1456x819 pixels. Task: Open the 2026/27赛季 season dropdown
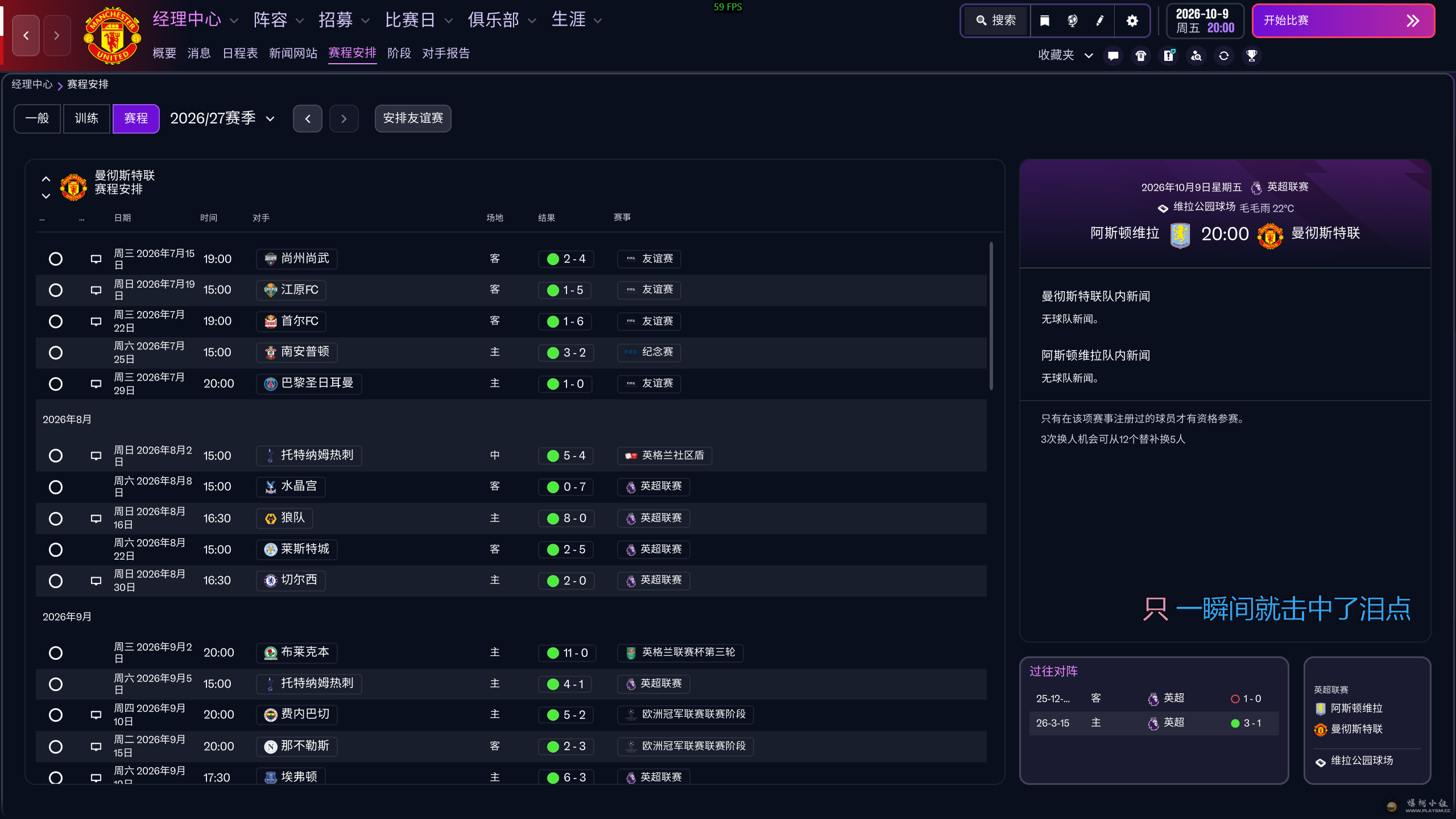pos(222,118)
